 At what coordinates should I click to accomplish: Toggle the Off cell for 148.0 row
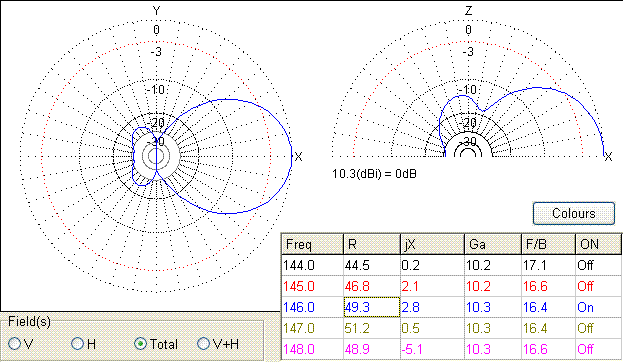[598, 349]
